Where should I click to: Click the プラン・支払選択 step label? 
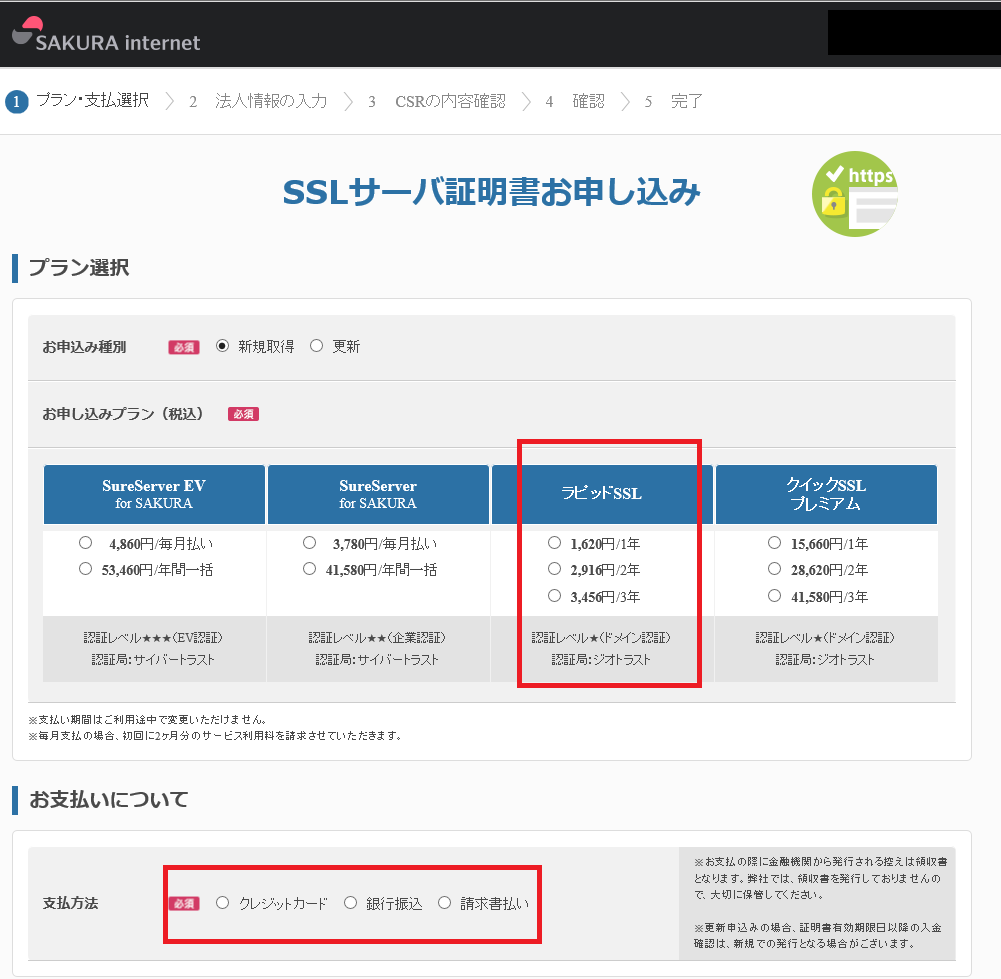pos(93,101)
